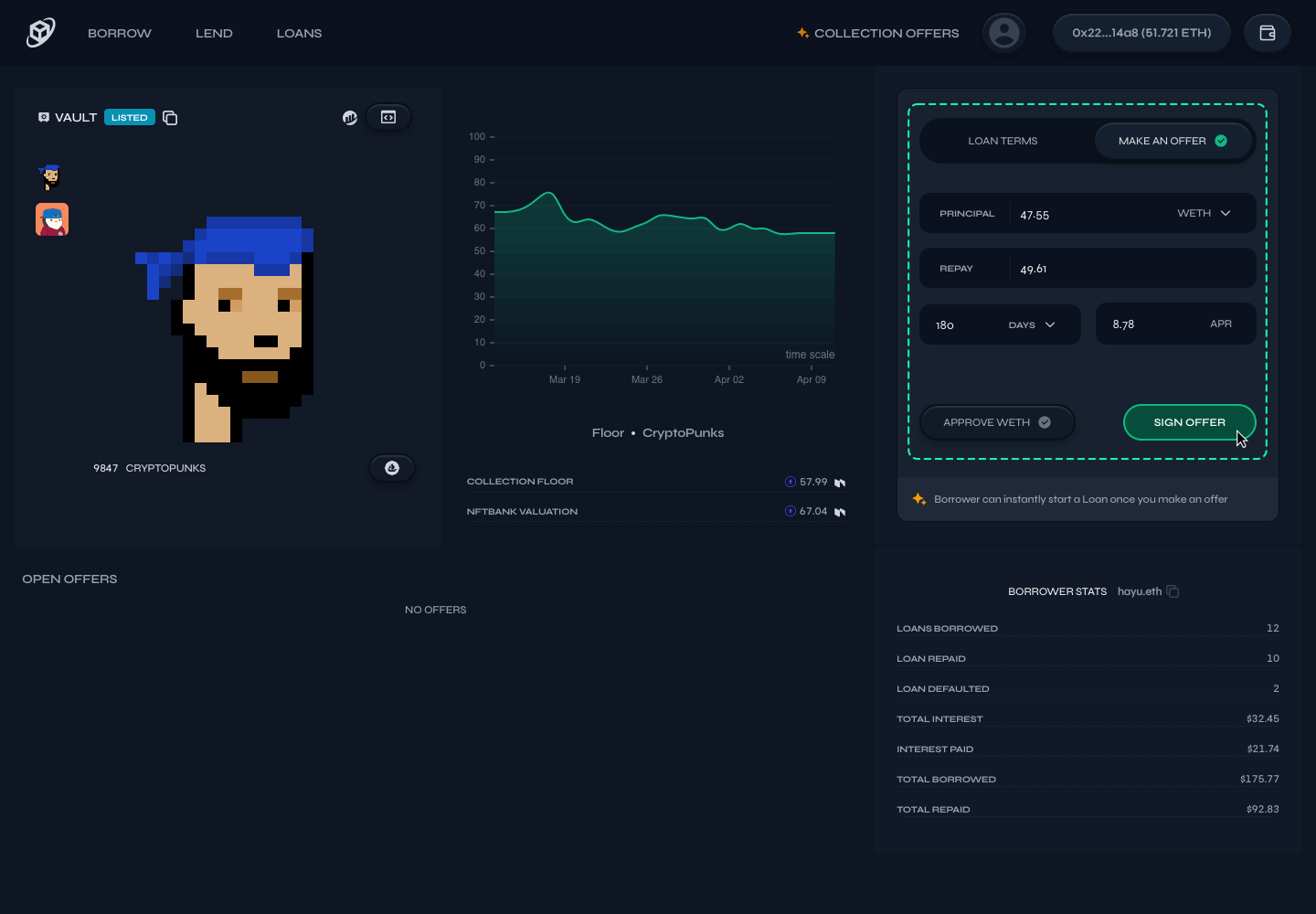Viewport: 1316px width, 914px height.
Task: Click the cube logo in the header
Action: 40,33
